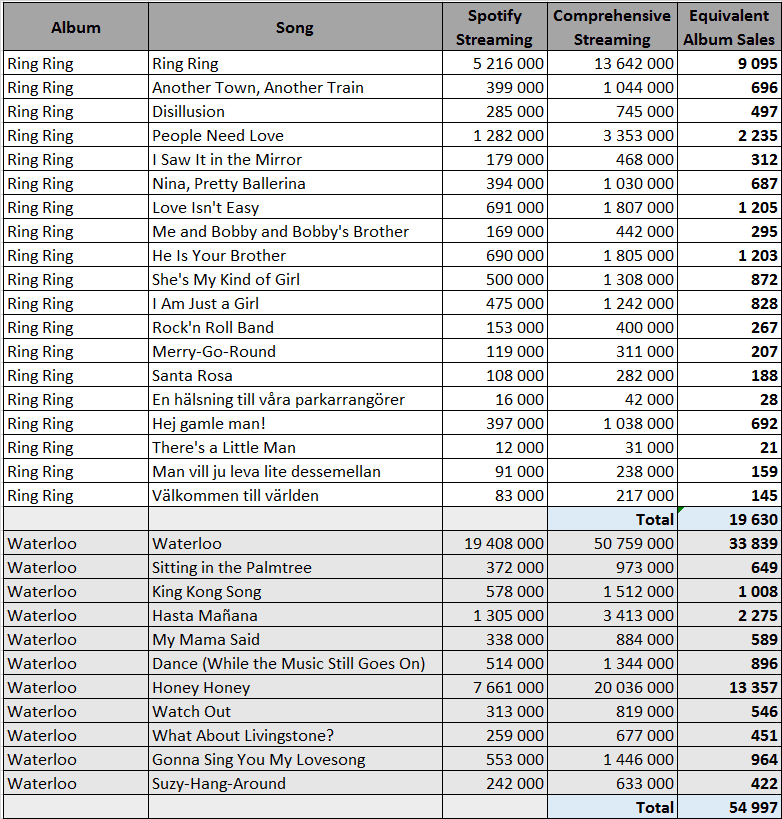
Task: Click Spotify streaming value 553 000
Action: [495, 760]
